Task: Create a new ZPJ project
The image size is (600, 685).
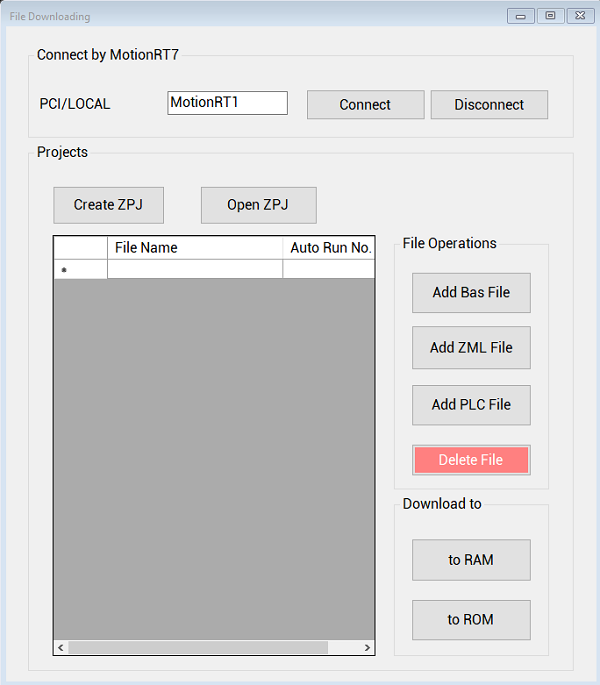Action: click(x=108, y=205)
